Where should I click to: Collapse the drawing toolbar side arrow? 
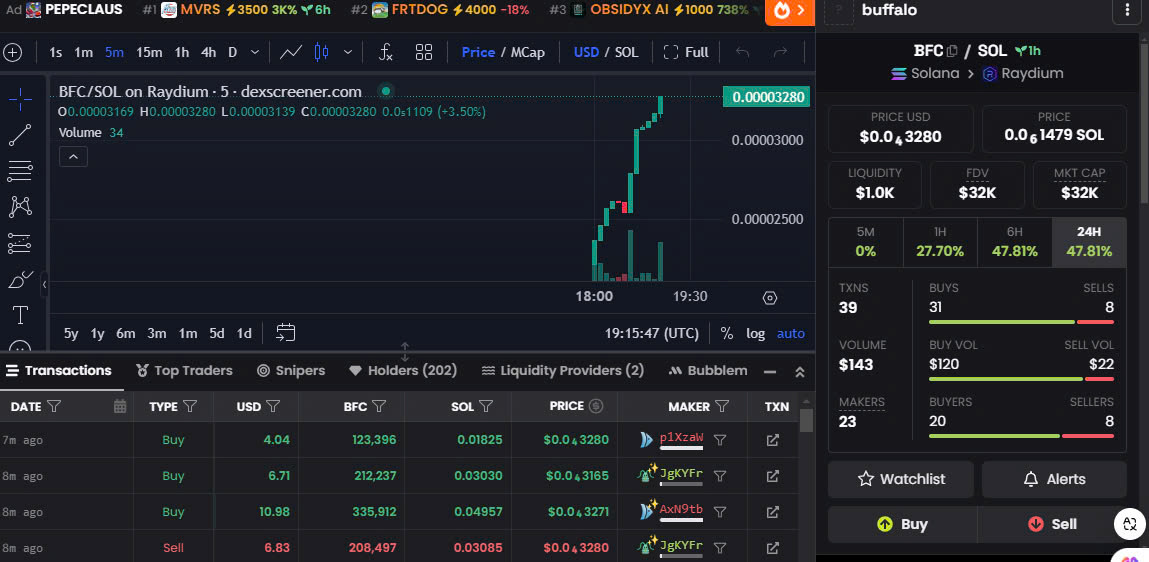pos(44,284)
